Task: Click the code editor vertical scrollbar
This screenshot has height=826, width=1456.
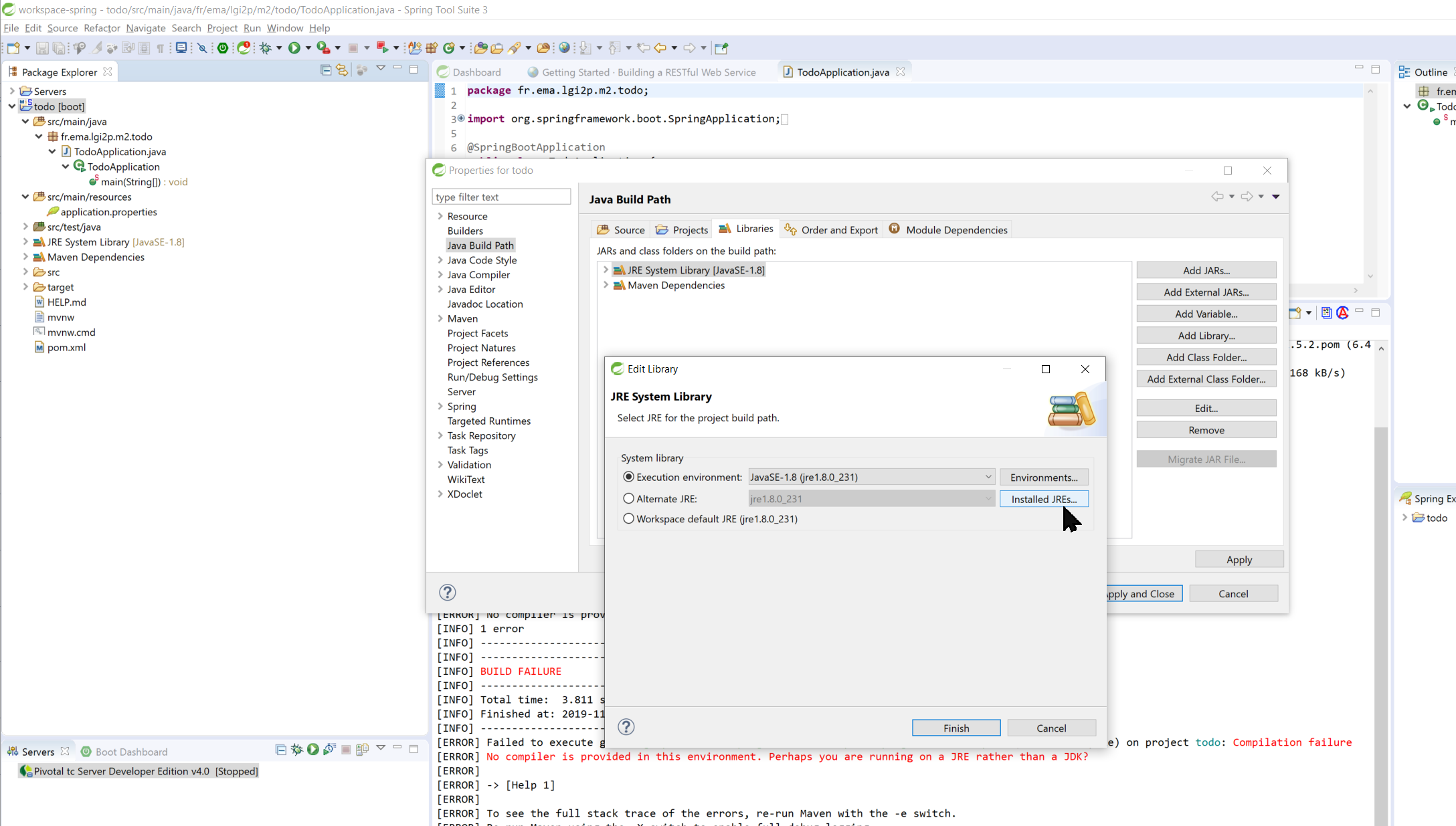Action: (1370, 183)
